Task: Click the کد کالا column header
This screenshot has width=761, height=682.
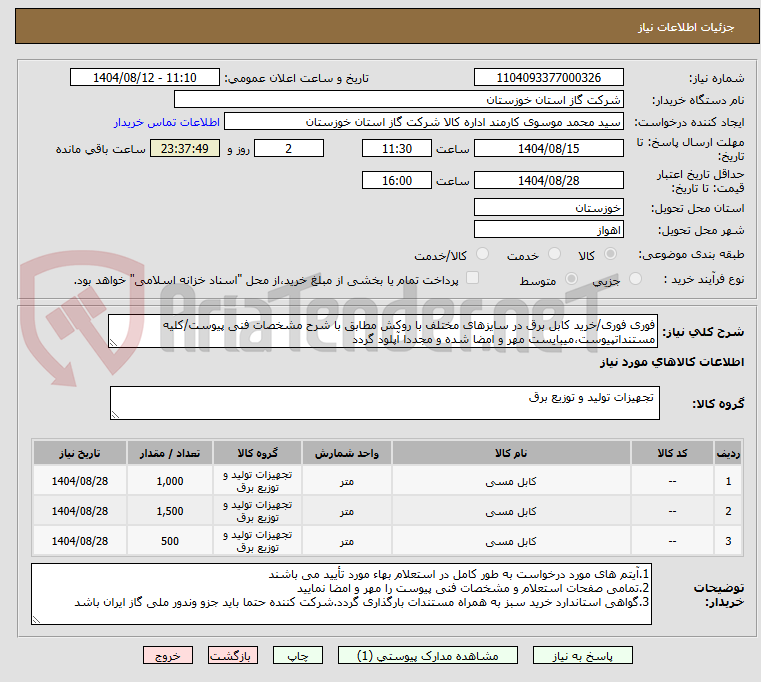Action: pyautogui.click(x=672, y=453)
